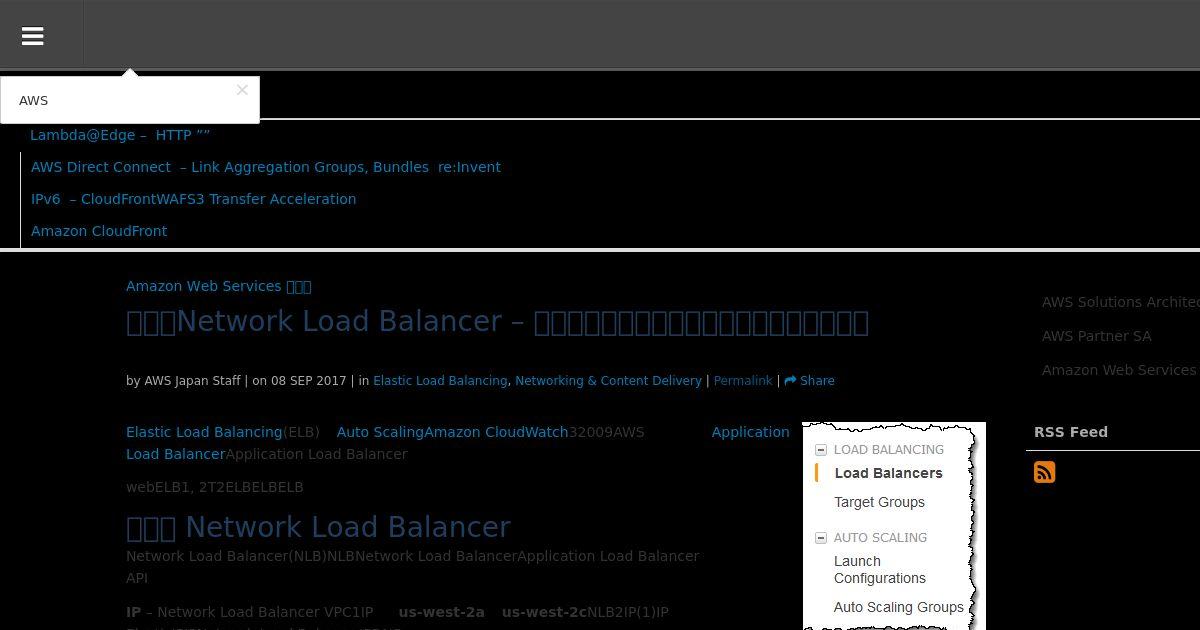
Task: Open the Elastic Load Balancing category link
Action: click(440, 381)
